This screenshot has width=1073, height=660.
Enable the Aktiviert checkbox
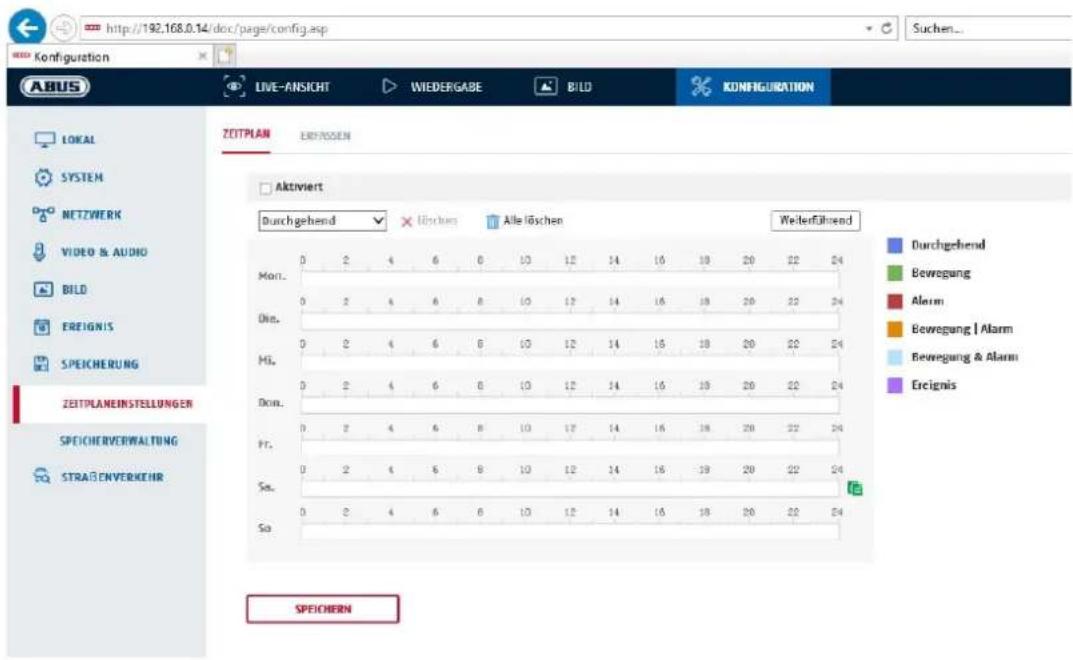266,188
